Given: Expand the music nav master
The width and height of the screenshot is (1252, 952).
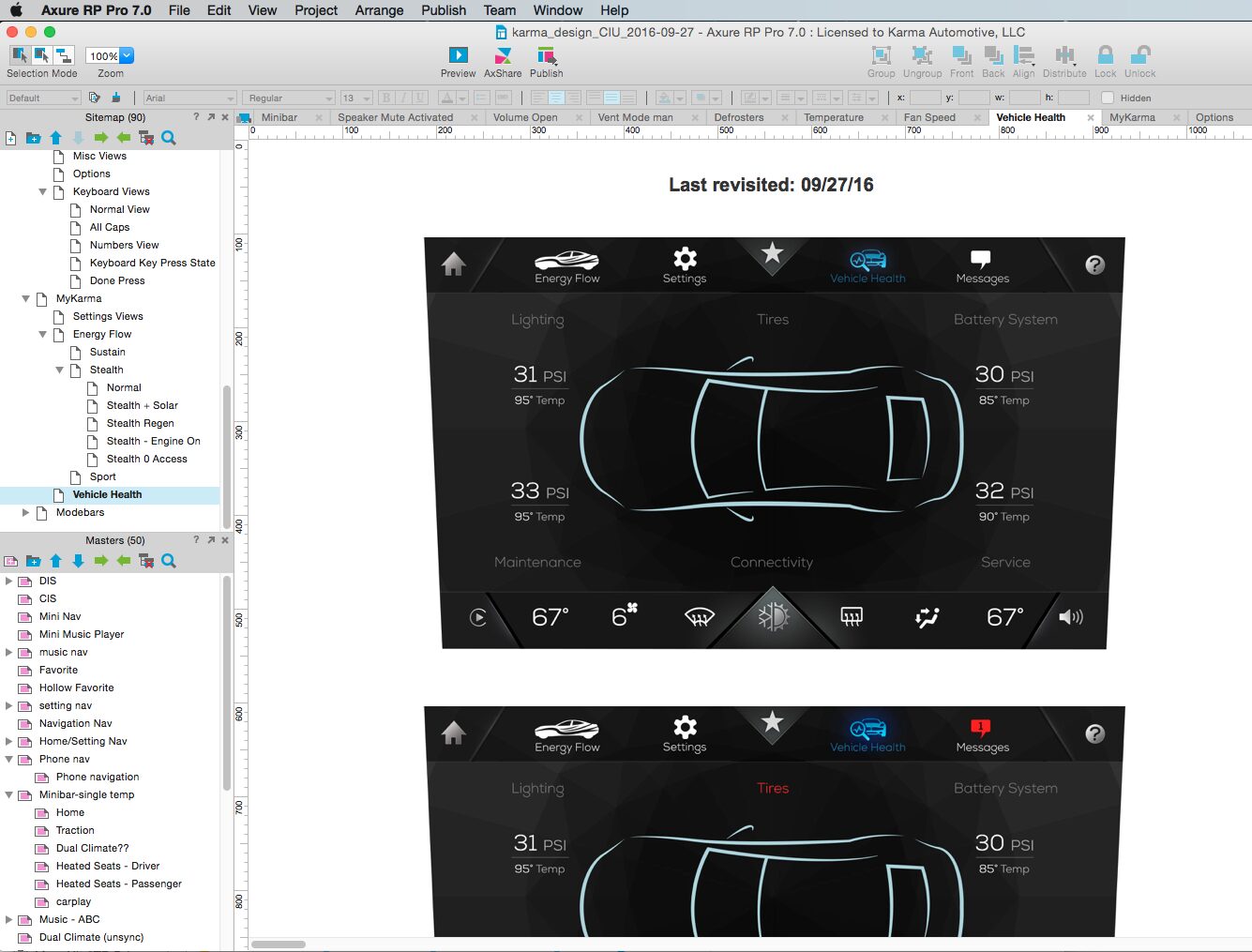Looking at the screenshot, I should point(8,652).
